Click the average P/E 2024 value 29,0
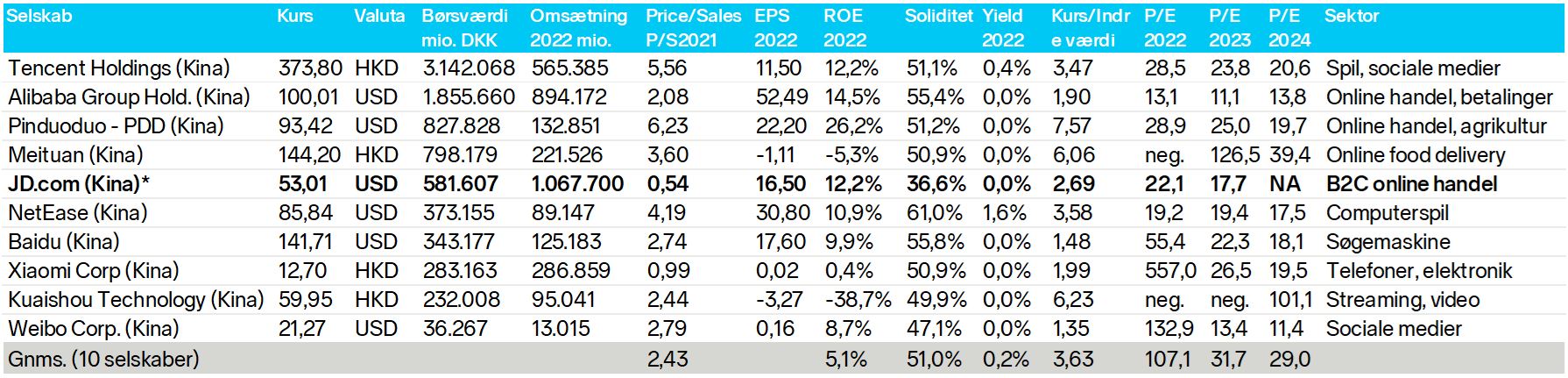The width and height of the screenshot is (1568, 378). coord(1289,360)
